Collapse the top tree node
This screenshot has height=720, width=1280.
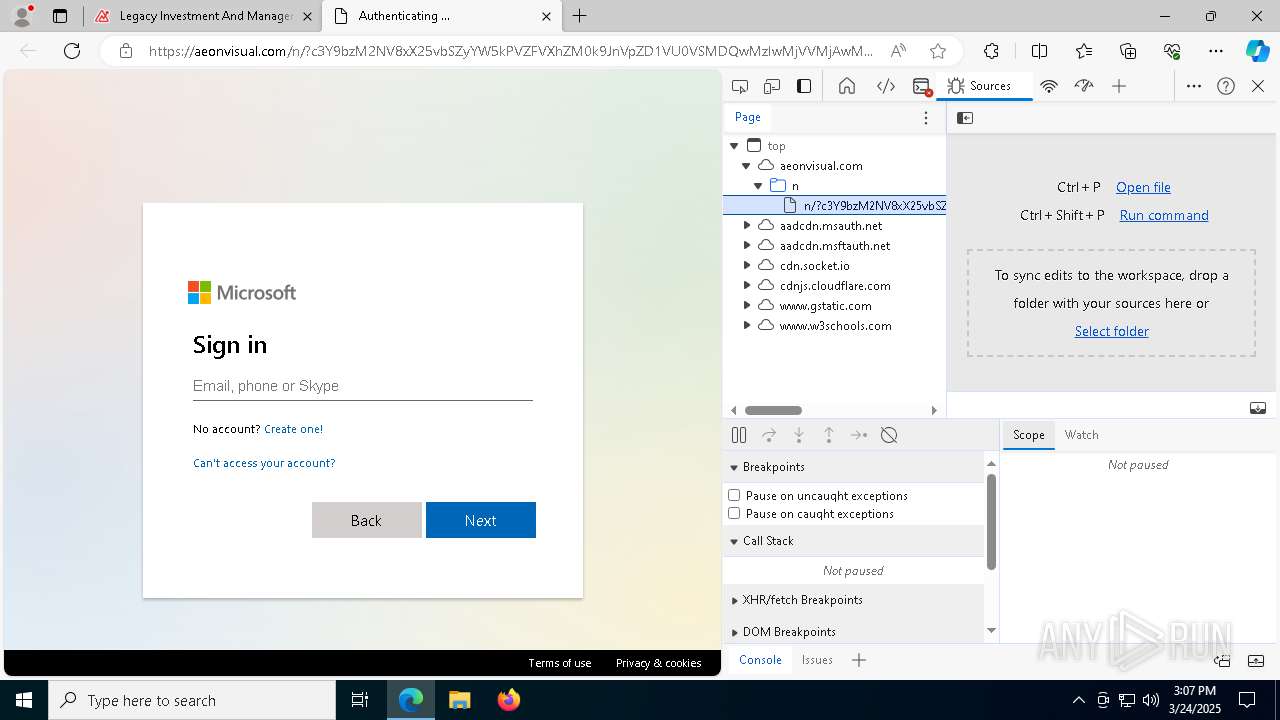pyautogui.click(x=735, y=146)
